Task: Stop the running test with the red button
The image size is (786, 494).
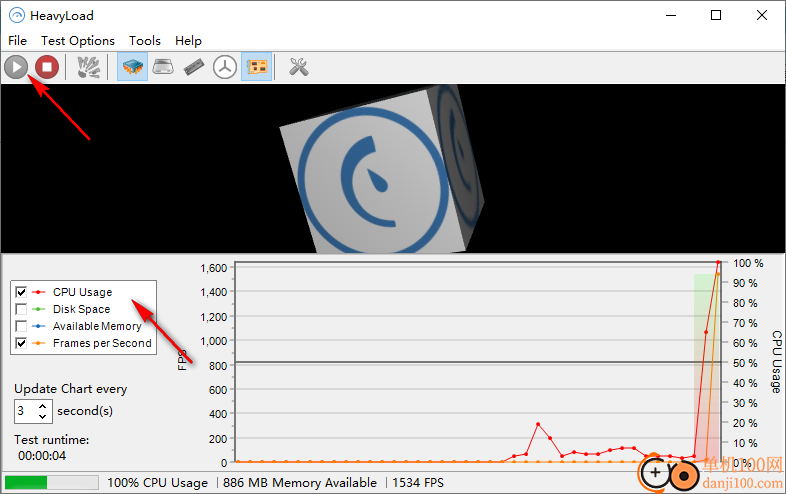Action: click(47, 67)
